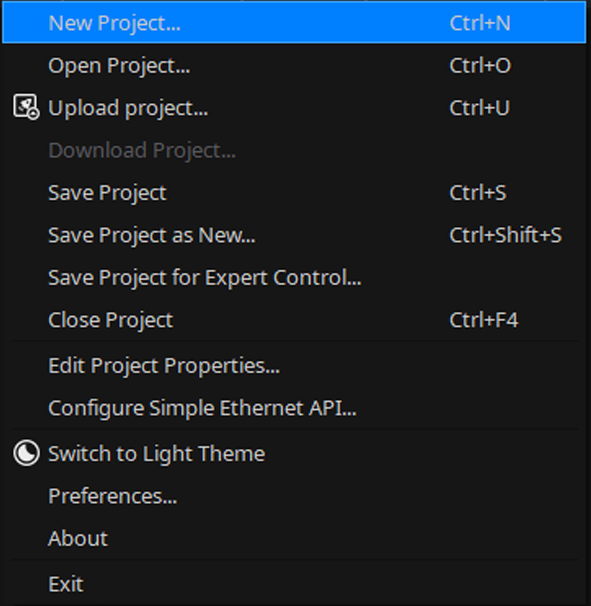Open Configure Simple Ethernet API...
This screenshot has width=591, height=606.
tap(294, 408)
